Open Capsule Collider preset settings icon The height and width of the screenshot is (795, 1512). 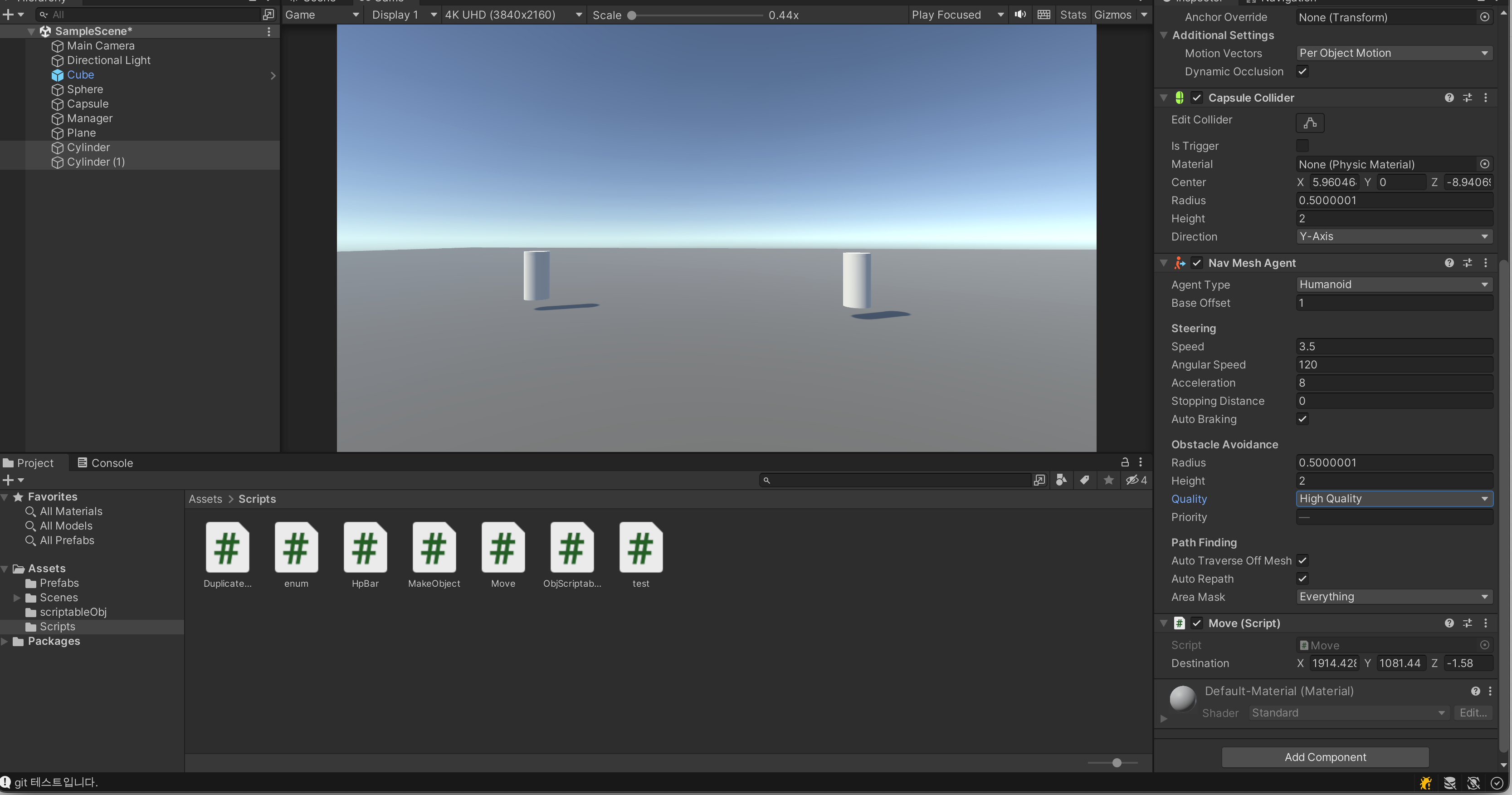pos(1468,98)
